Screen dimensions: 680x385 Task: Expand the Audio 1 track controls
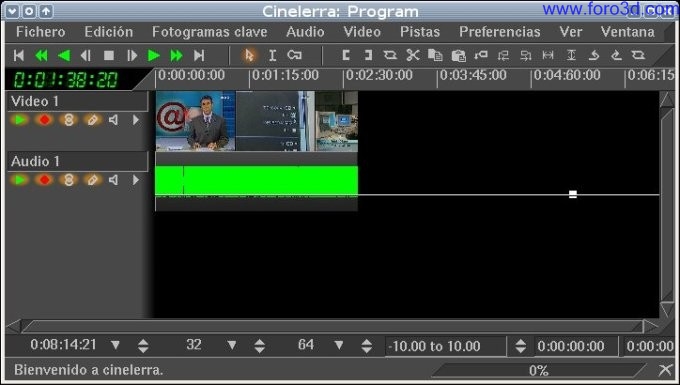click(136, 179)
